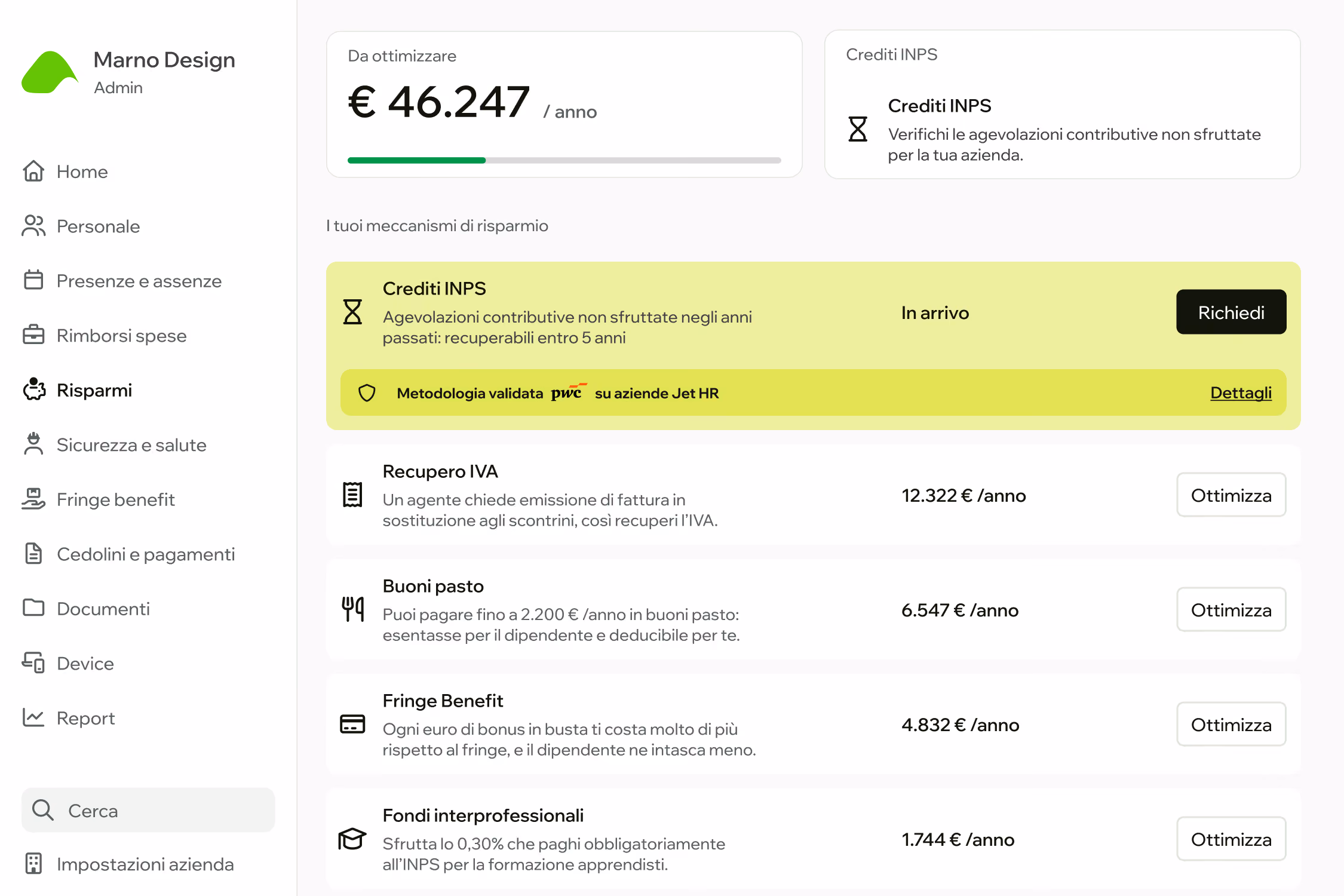
Task: Click the Presenze e assenze calendar icon
Action: (x=33, y=280)
